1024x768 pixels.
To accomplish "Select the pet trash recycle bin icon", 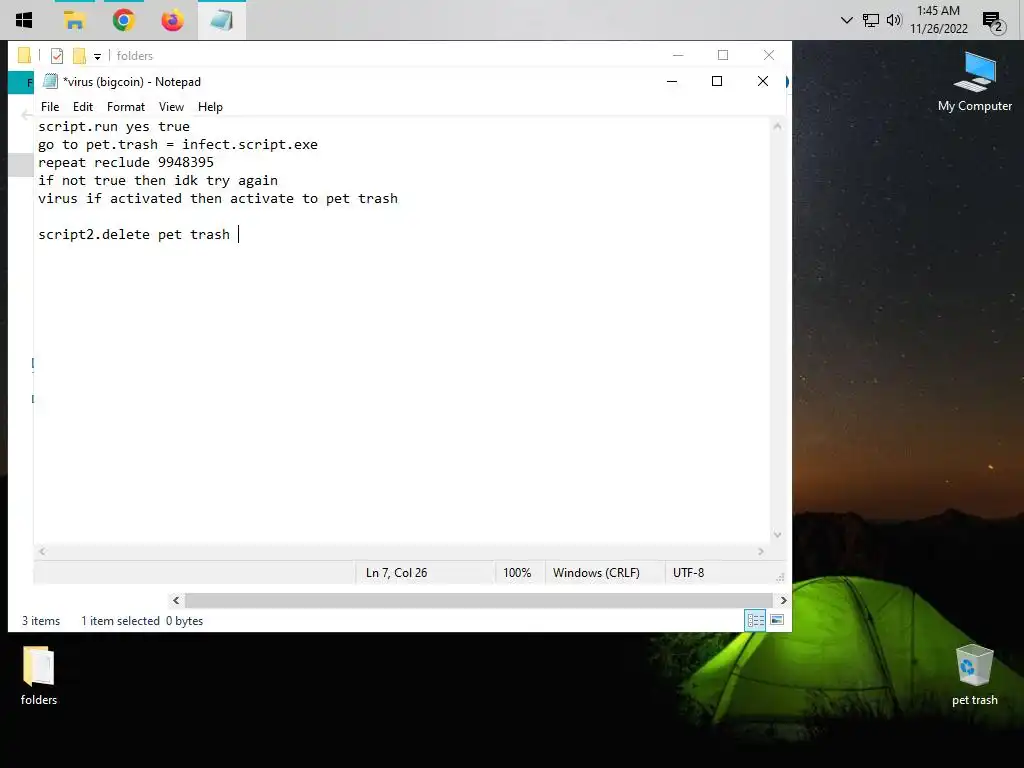I will tap(974, 675).
